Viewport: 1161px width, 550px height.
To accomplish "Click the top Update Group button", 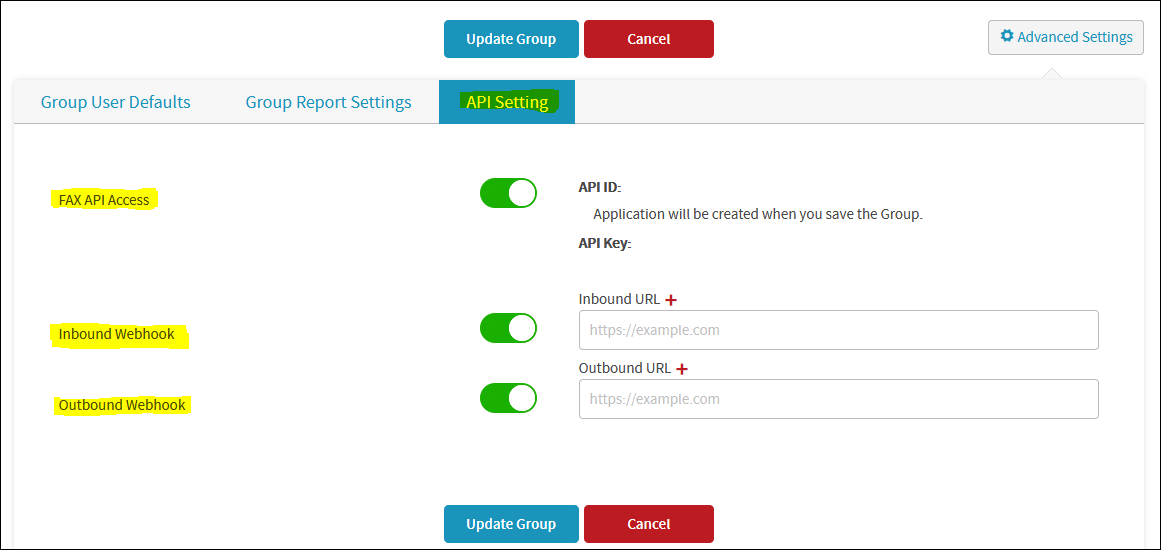I will 511,39.
